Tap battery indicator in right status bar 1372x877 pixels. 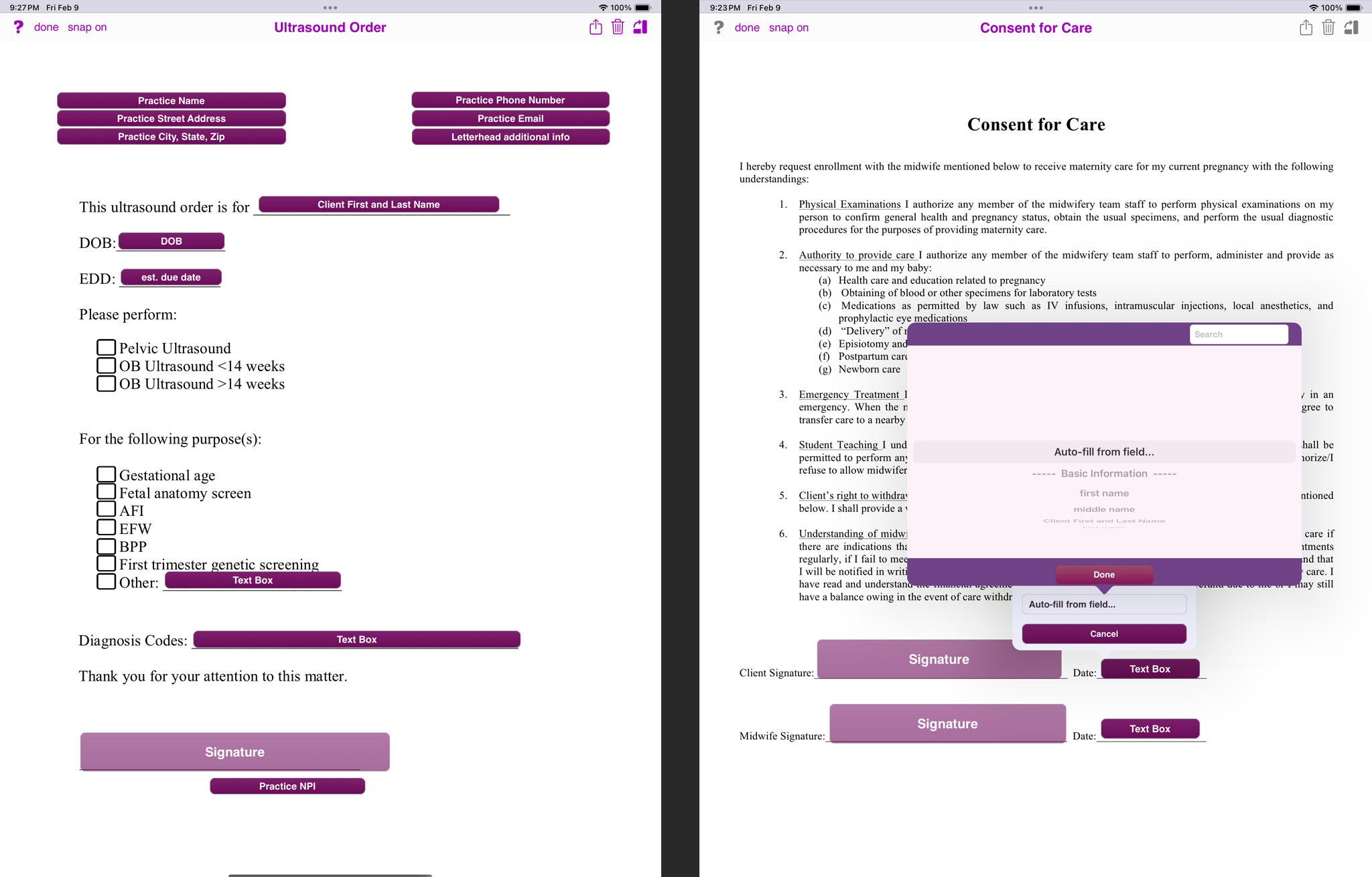coord(1354,8)
